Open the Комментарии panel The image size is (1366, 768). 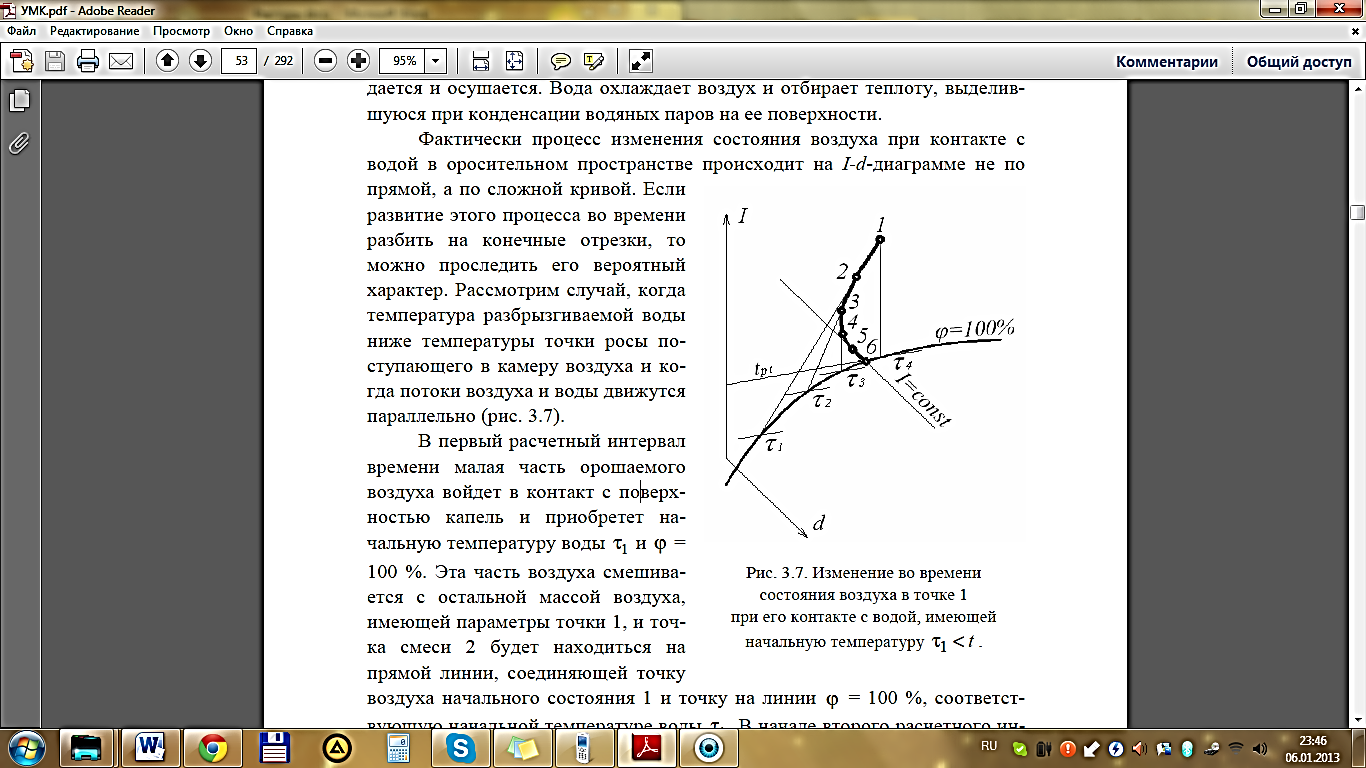click(x=1167, y=61)
